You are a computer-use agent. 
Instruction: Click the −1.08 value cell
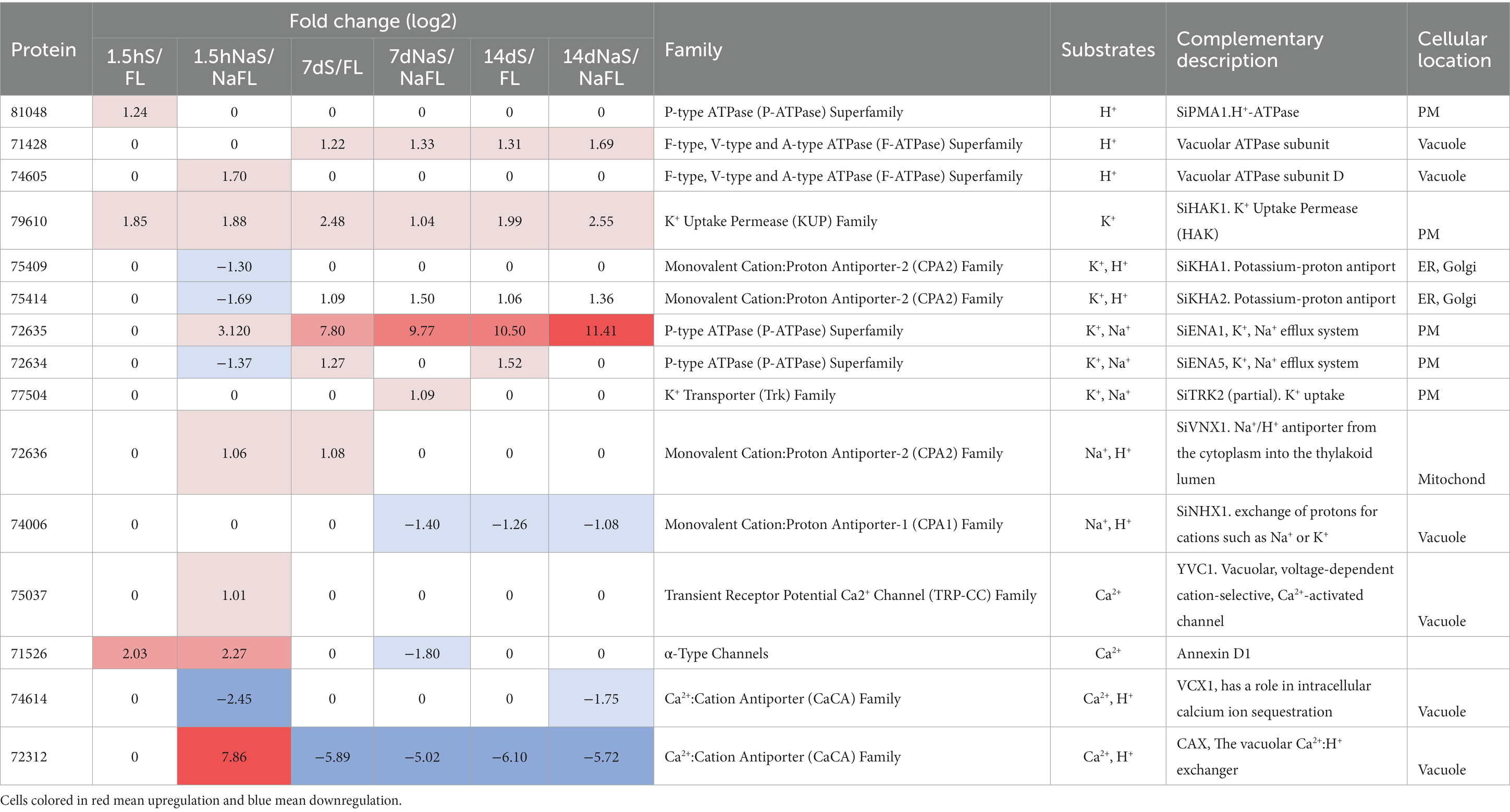coord(601,524)
